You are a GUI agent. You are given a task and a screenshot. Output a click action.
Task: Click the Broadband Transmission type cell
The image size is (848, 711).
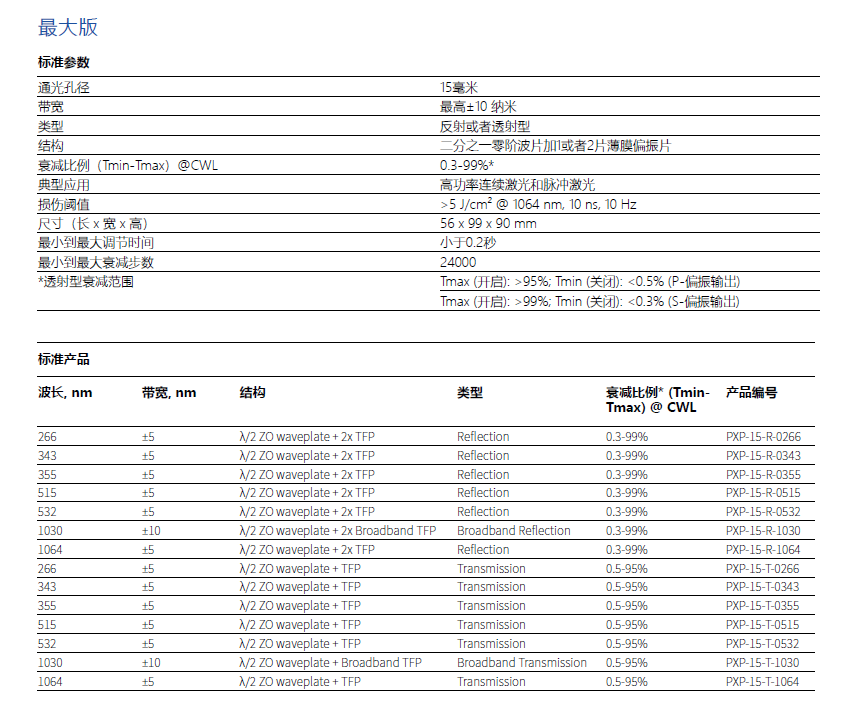click(x=522, y=663)
